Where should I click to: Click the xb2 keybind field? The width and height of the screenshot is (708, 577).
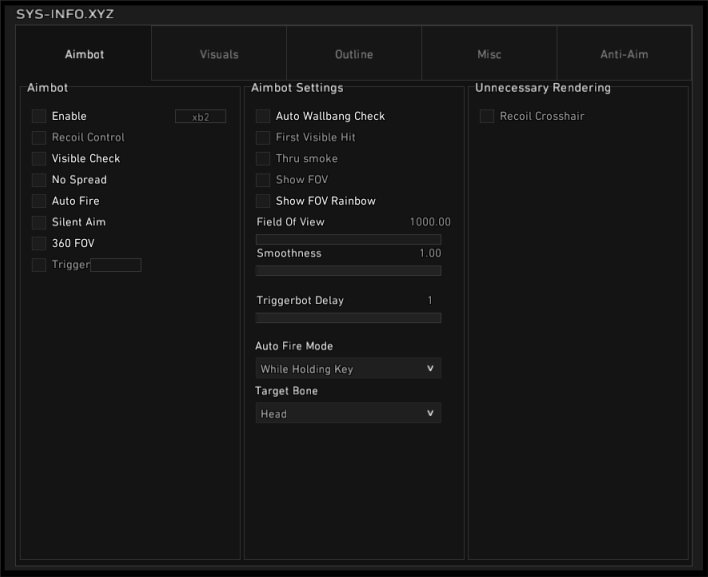200,117
